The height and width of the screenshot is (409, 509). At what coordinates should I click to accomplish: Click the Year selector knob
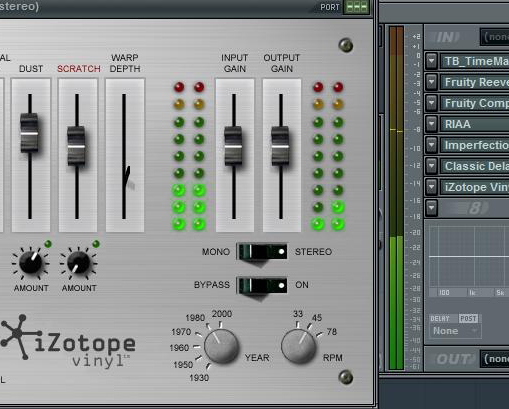tap(221, 346)
